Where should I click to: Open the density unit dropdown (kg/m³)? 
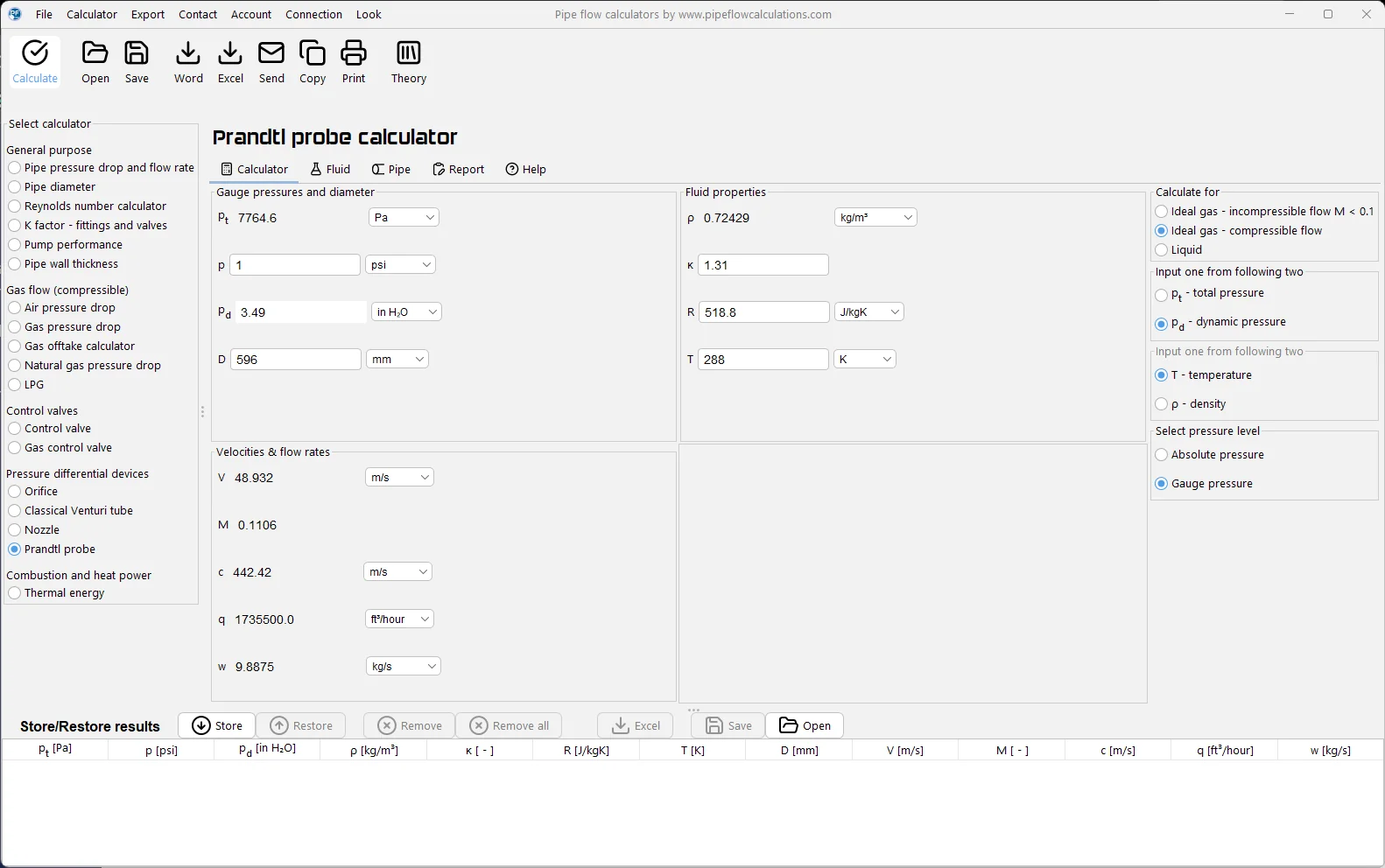pyautogui.click(x=875, y=217)
